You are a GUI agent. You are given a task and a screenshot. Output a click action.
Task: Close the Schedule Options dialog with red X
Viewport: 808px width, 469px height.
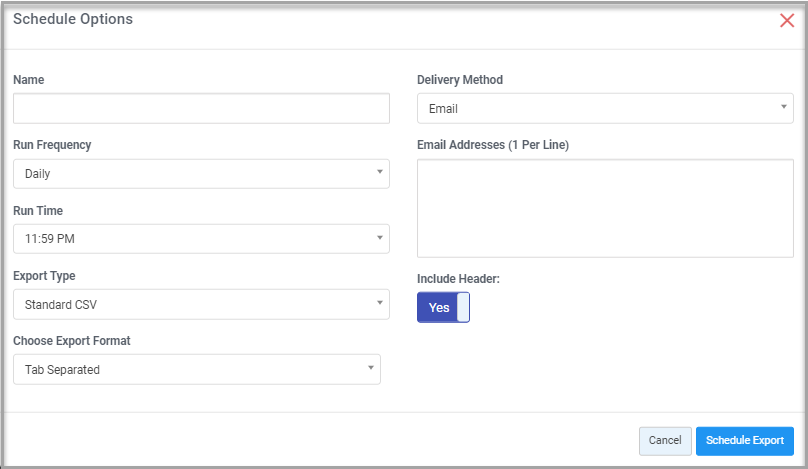coord(787,21)
